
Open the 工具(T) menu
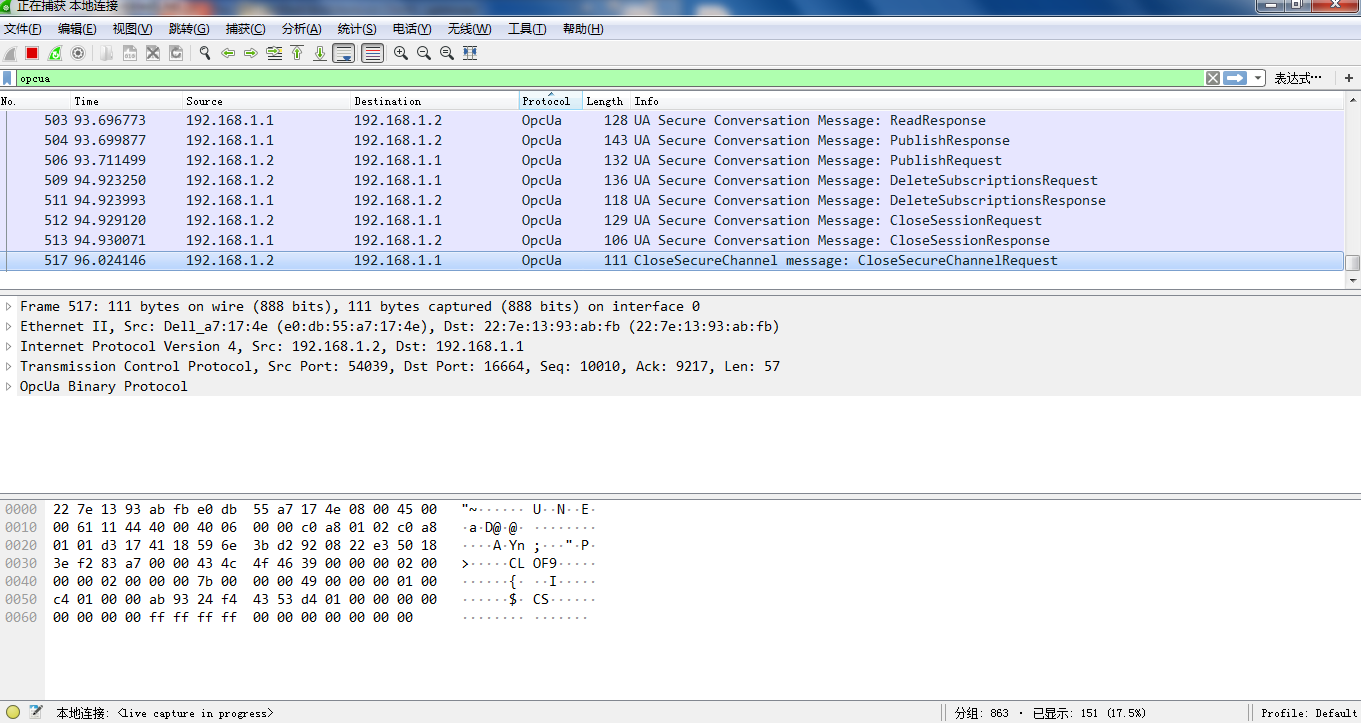tap(528, 29)
